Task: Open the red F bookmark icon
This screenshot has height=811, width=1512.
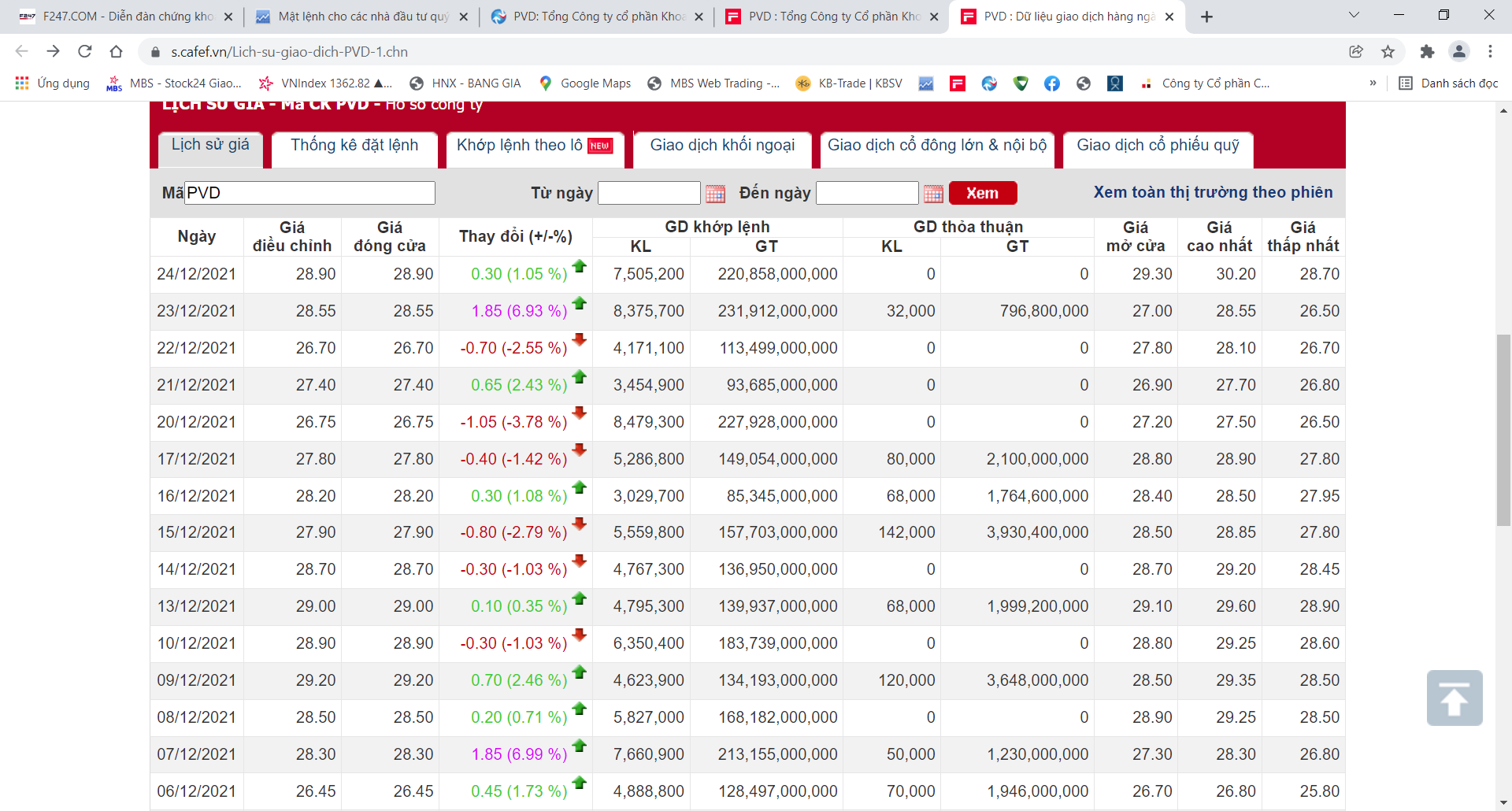Action: 958,83
